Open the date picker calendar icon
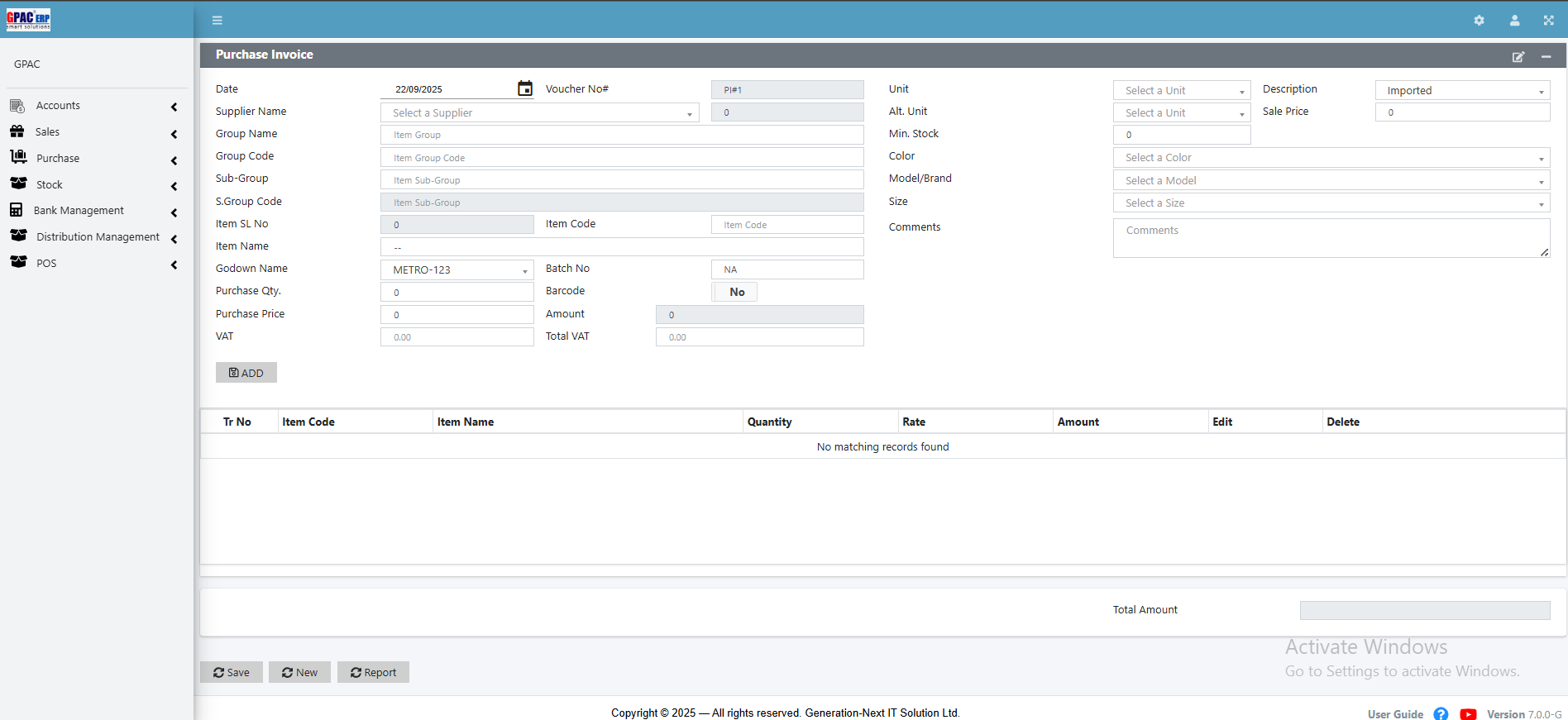The width and height of the screenshot is (1568, 720). tap(525, 88)
